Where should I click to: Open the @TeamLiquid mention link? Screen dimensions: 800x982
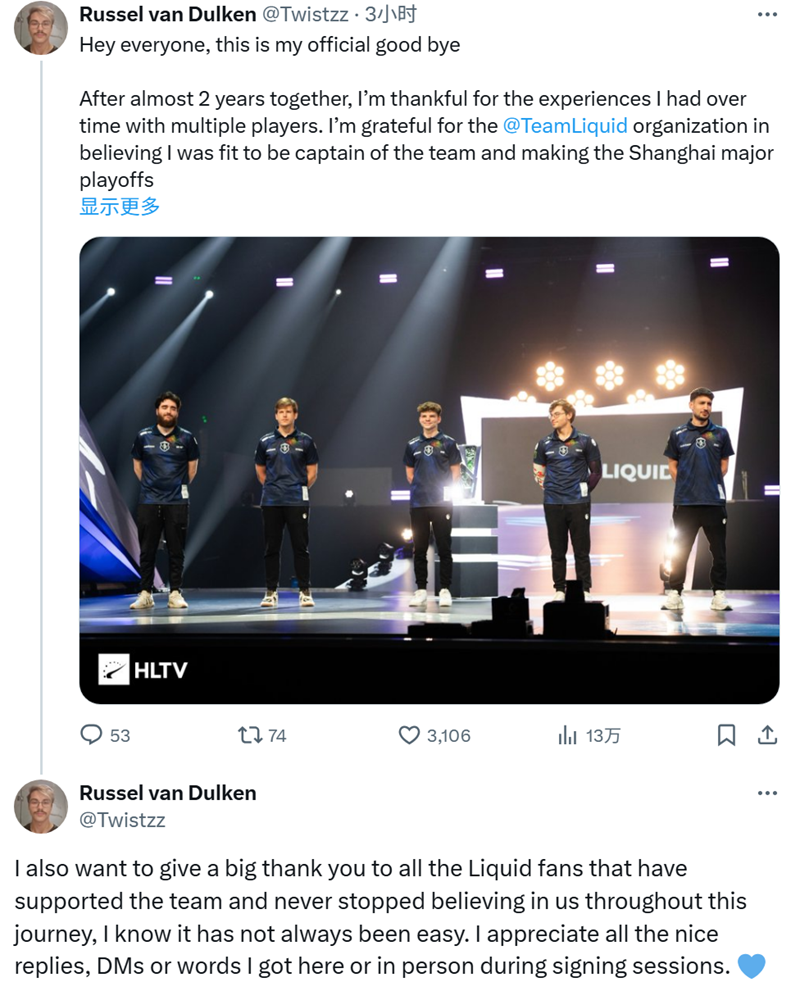(x=565, y=126)
